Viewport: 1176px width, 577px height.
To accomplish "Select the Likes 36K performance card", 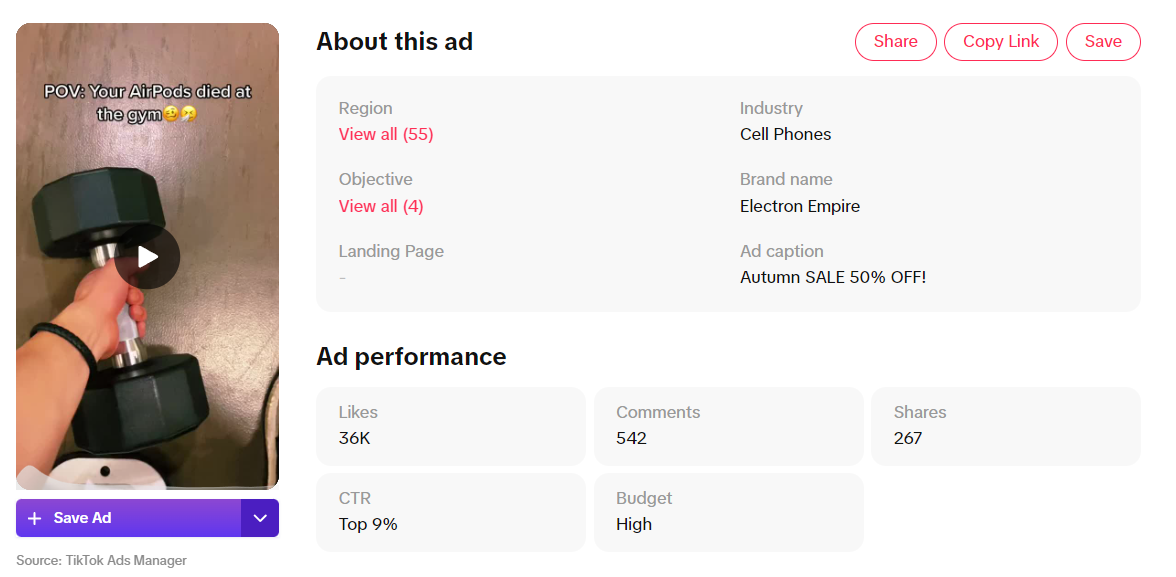I will [x=450, y=426].
